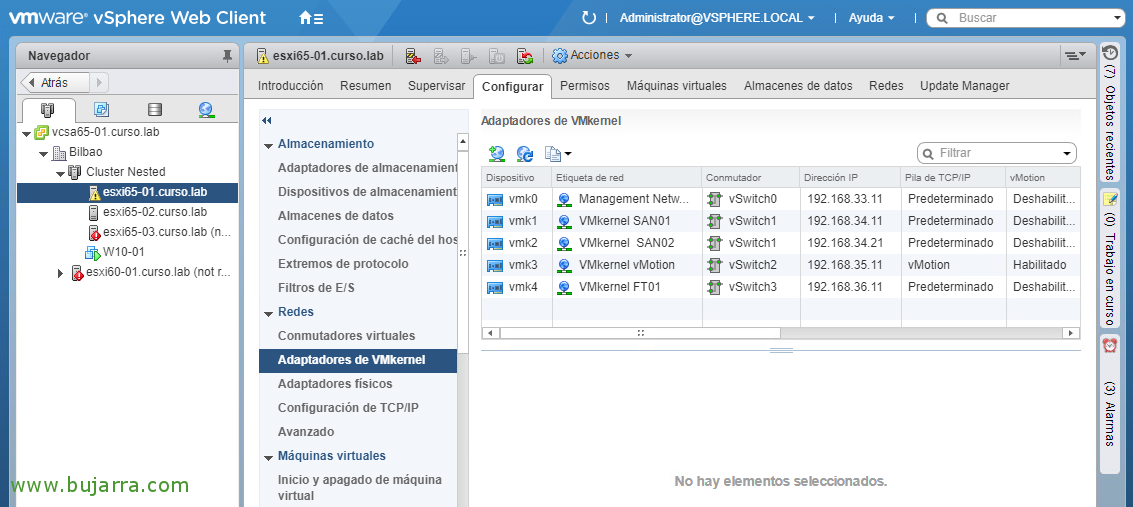This screenshot has height=507, width=1133.
Task: Click the refresh network adapters icon
Action: 525,153
